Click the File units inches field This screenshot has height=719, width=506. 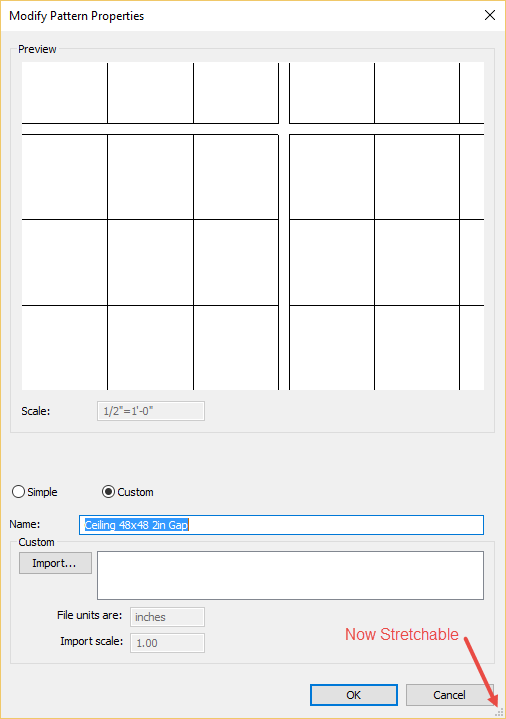tap(167, 617)
